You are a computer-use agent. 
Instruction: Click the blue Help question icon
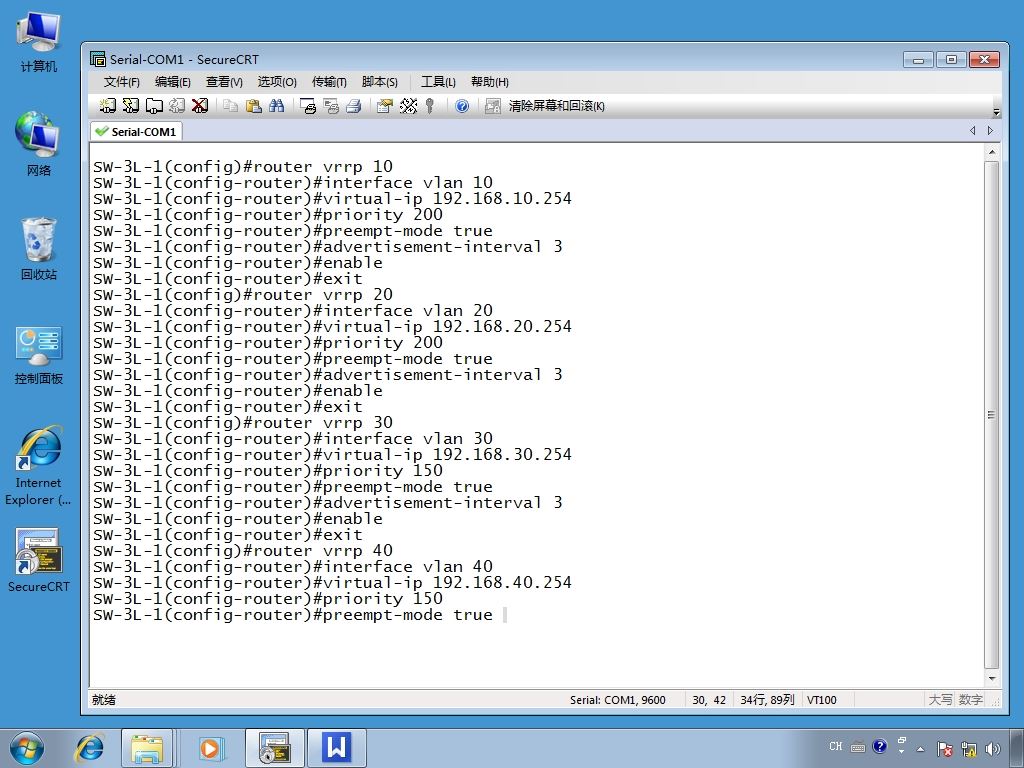[x=462, y=106]
